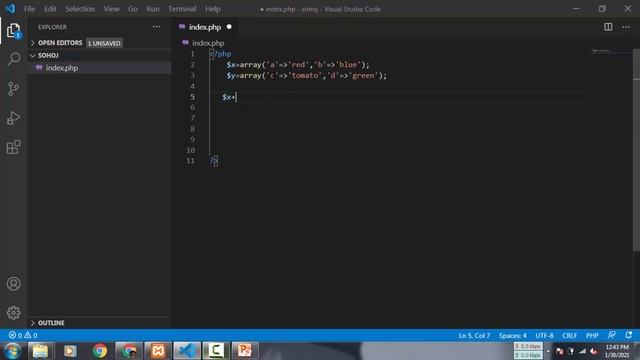Select index.php in the file tree

[x=99, y=68]
